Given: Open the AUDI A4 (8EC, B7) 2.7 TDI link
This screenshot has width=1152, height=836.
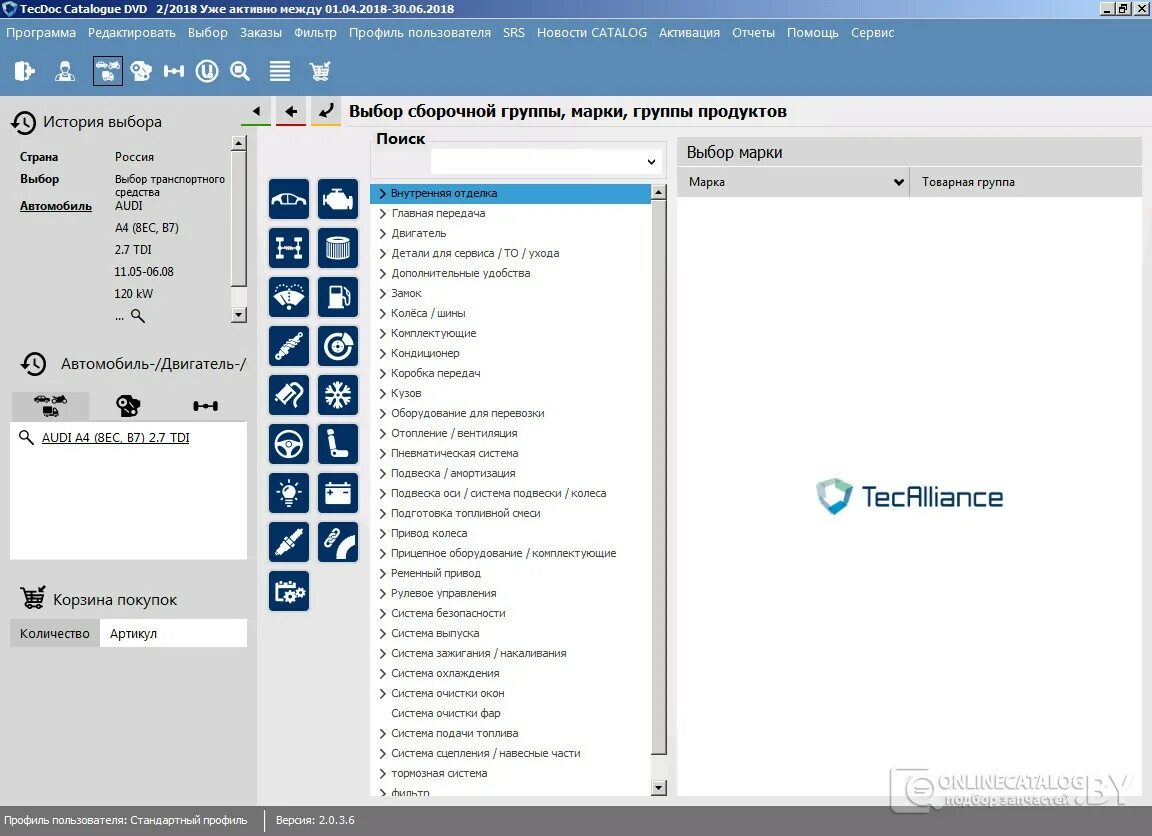Looking at the screenshot, I should [115, 438].
